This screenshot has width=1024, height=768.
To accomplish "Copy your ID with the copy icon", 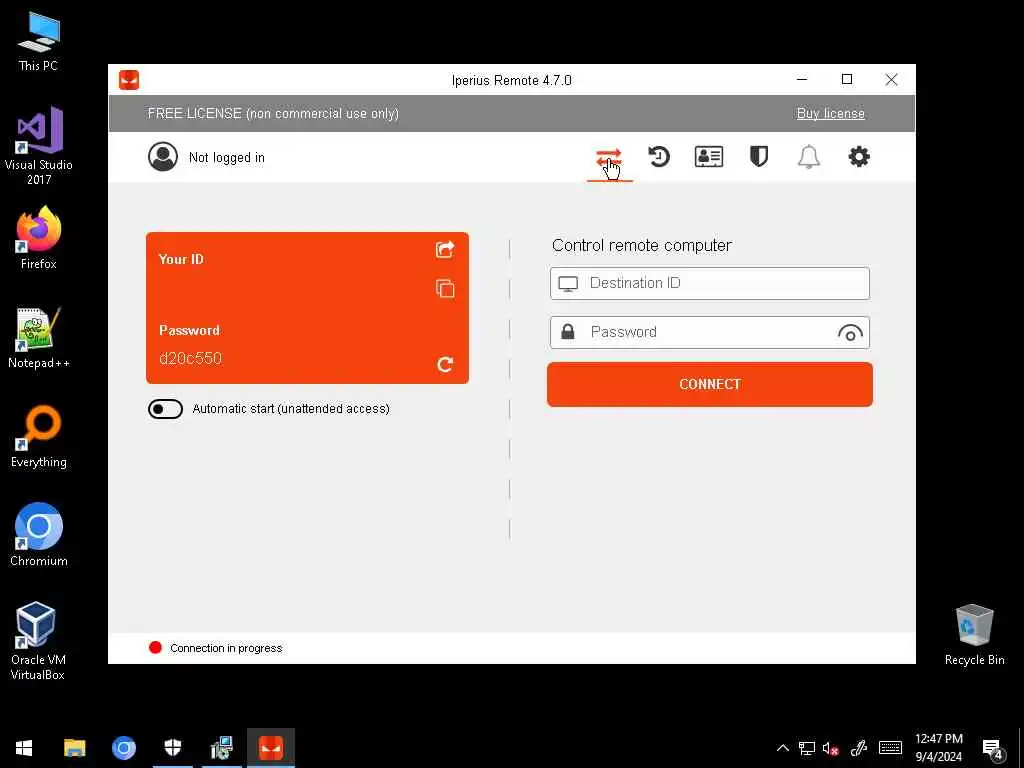I will pyautogui.click(x=445, y=288).
